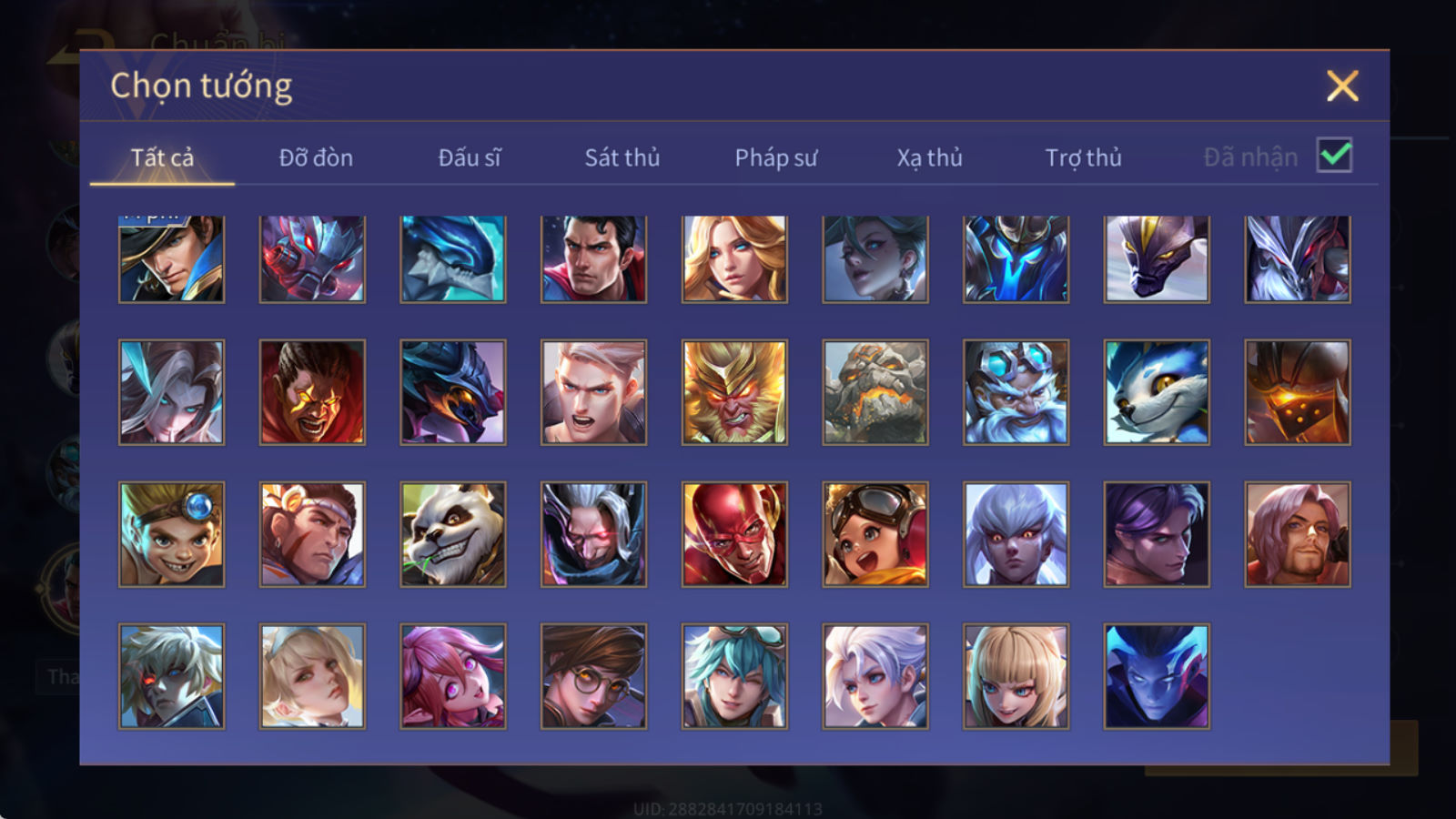Close the Chọn tướng dialog
Image resolution: width=1456 pixels, height=819 pixels.
click(1342, 86)
